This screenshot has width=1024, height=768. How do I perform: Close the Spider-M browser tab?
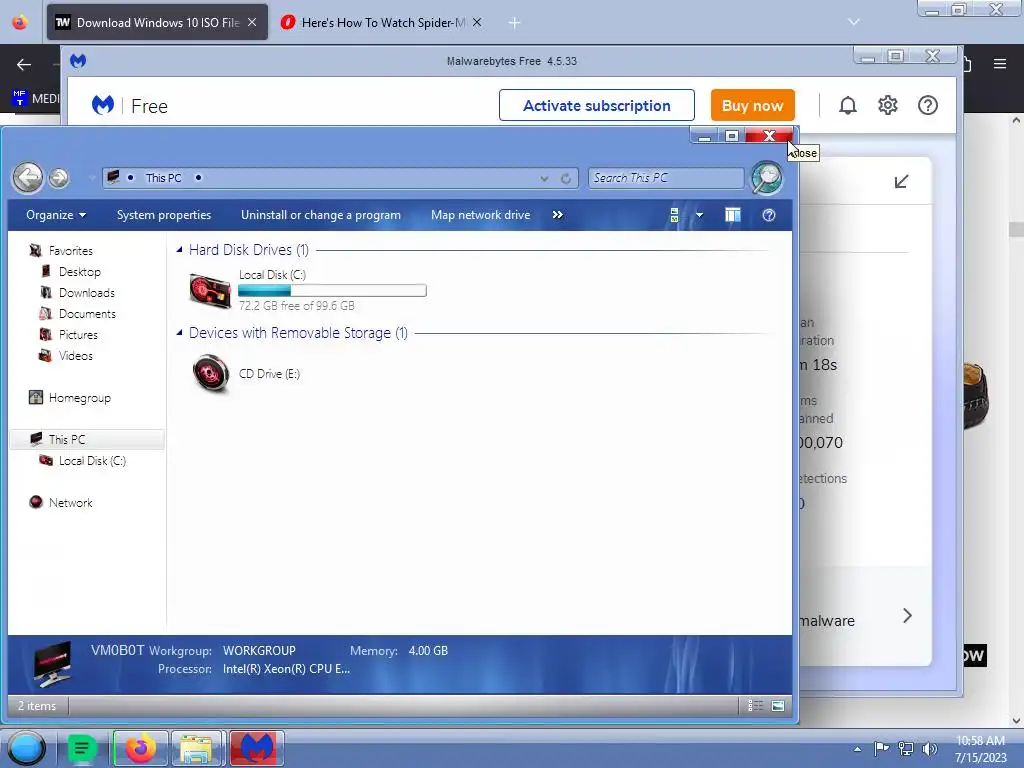(x=477, y=22)
